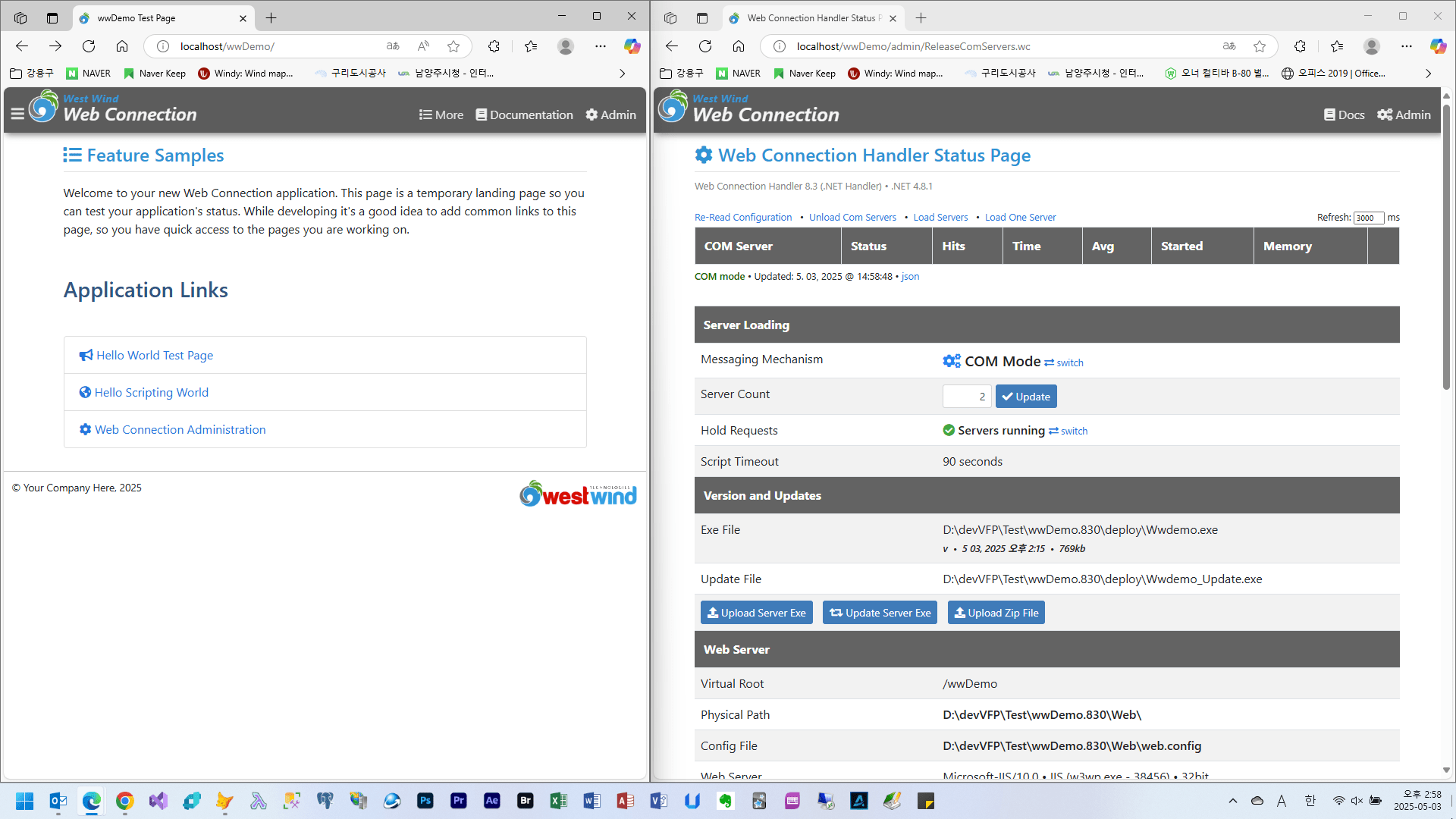This screenshot has height=819, width=1456.
Task: Open home page in left browser
Action: 122,46
